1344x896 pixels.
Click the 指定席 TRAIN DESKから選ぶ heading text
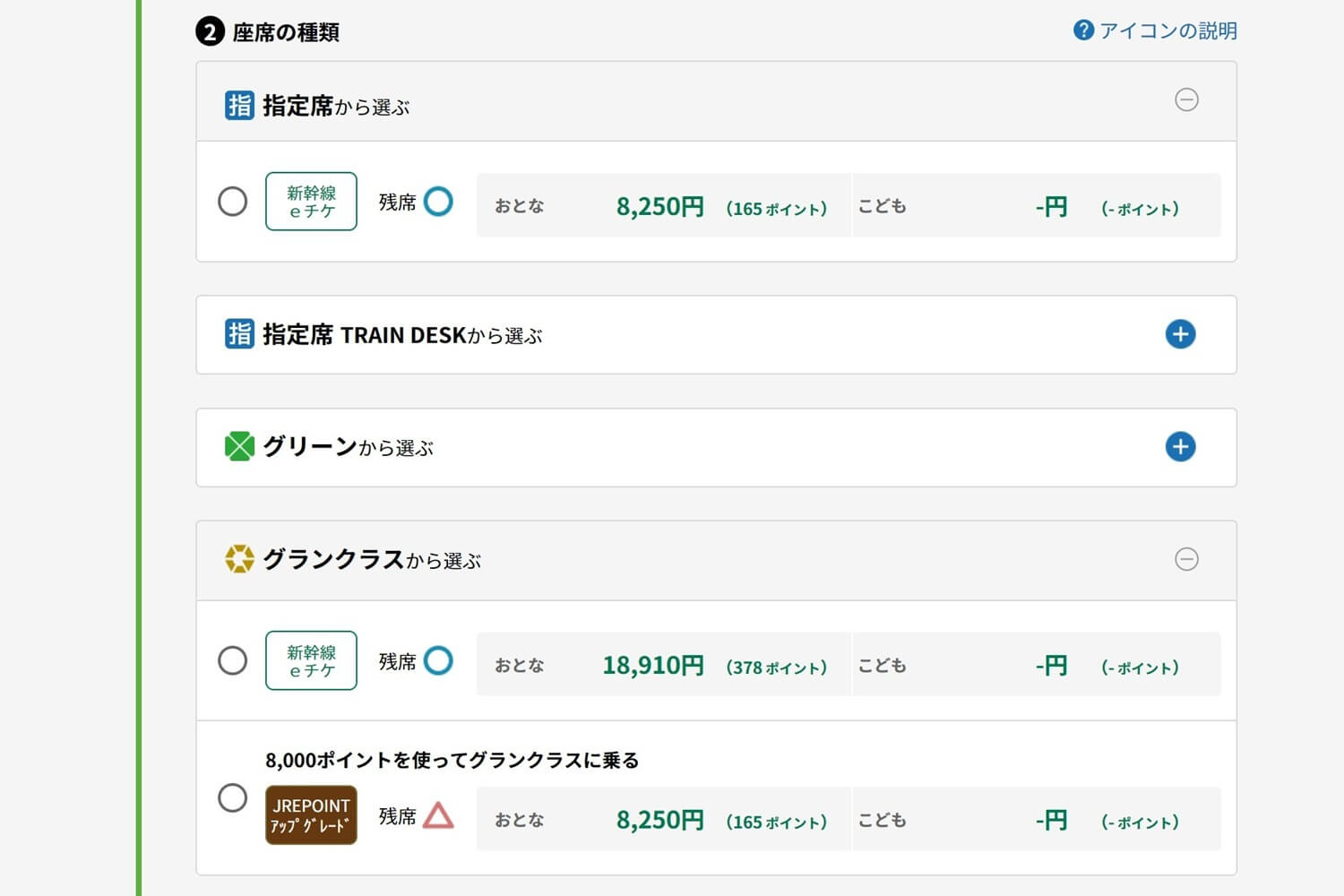(x=402, y=335)
